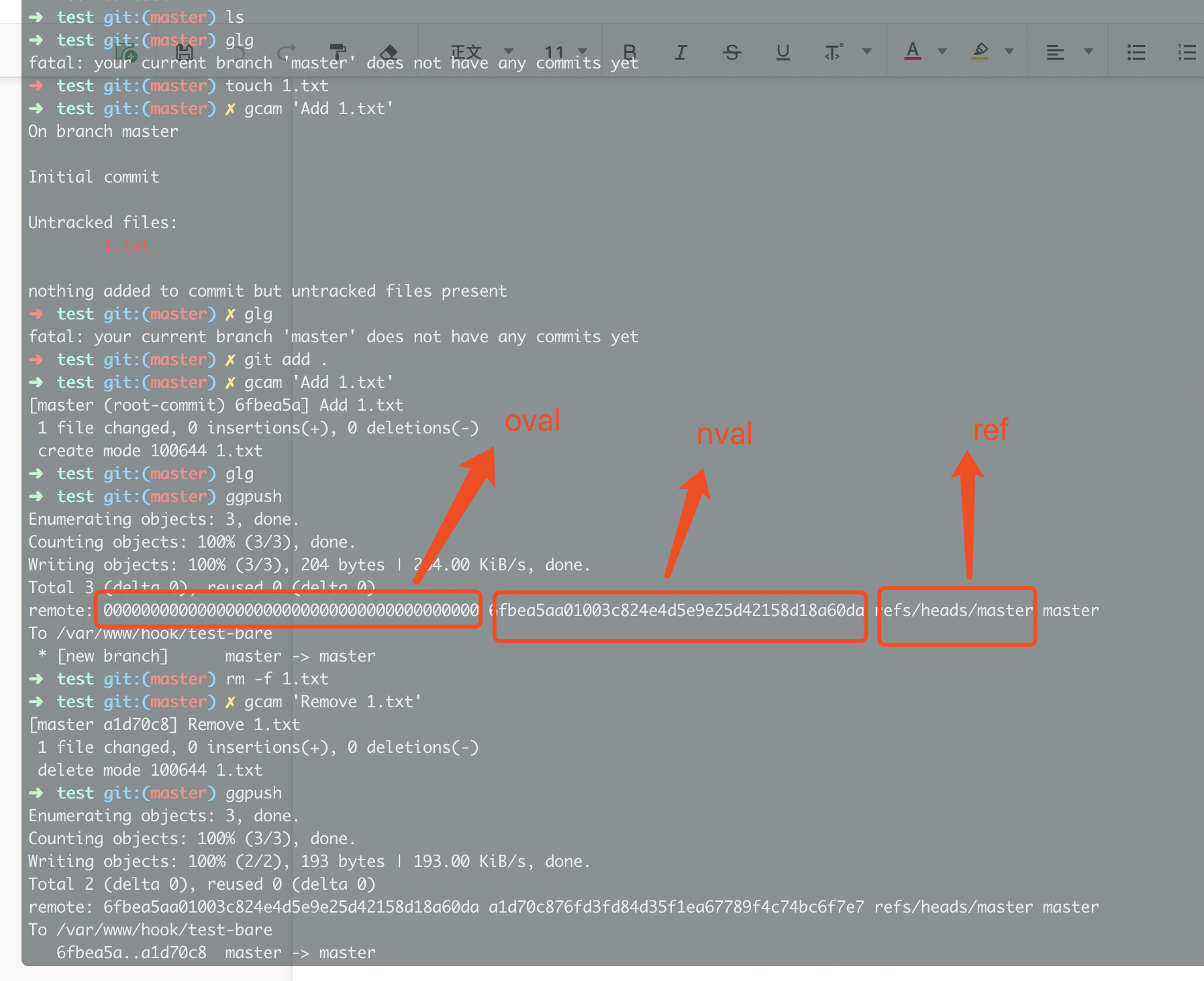Click the red '1.txt' untracked filename

pos(127,246)
